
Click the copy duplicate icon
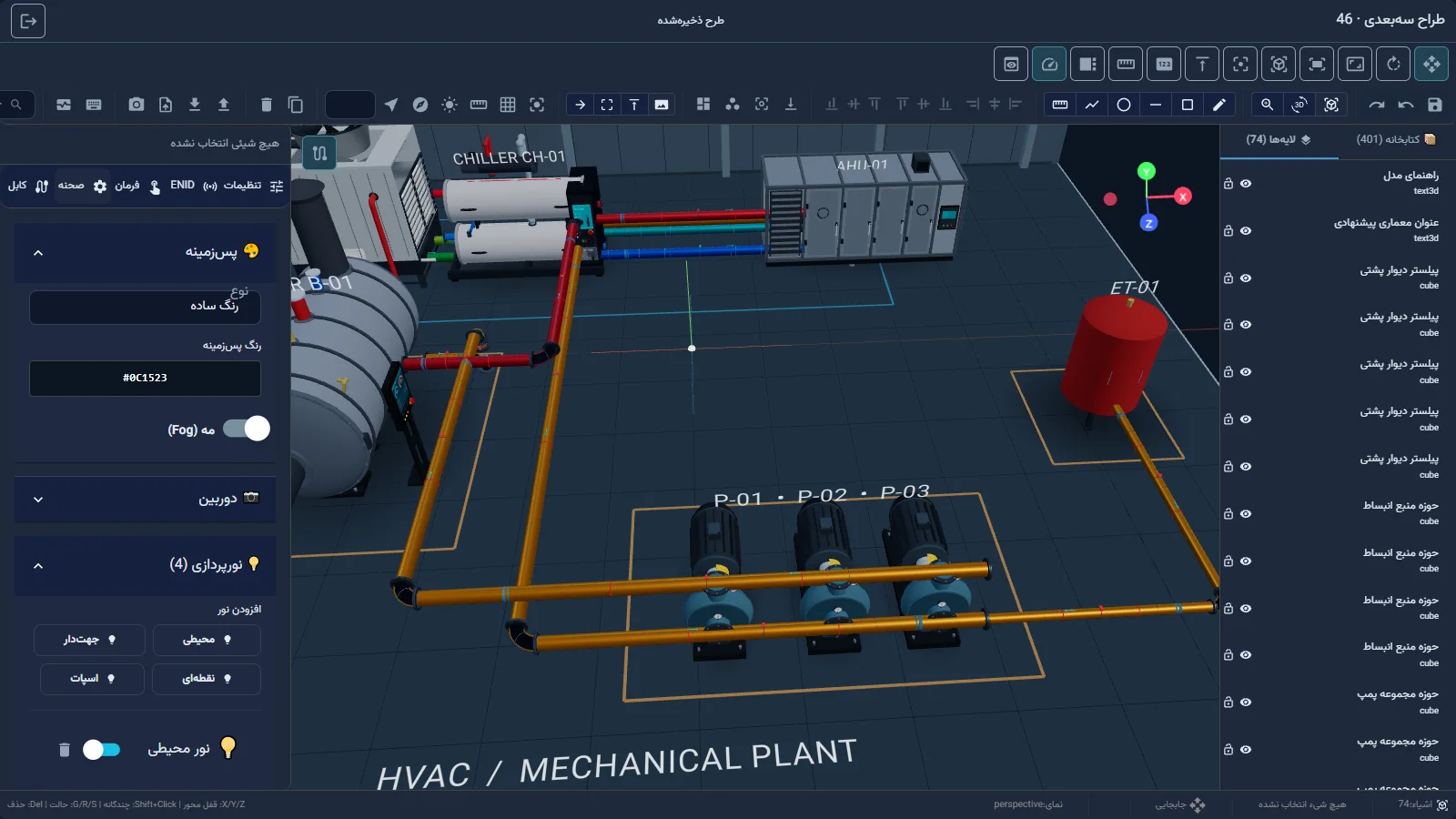(x=296, y=105)
